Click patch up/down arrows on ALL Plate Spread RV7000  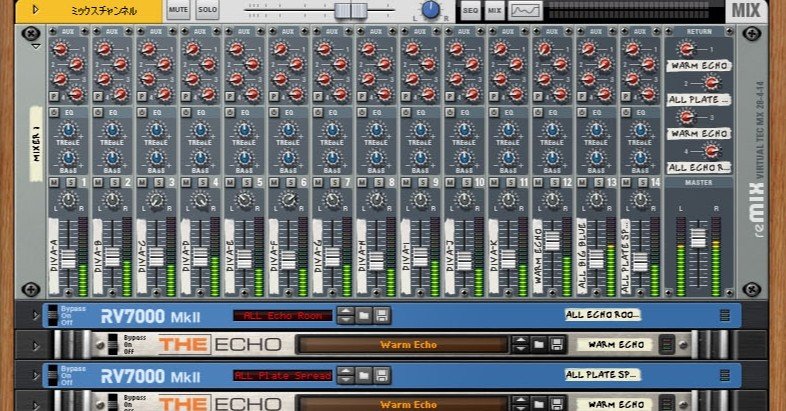tap(345, 375)
